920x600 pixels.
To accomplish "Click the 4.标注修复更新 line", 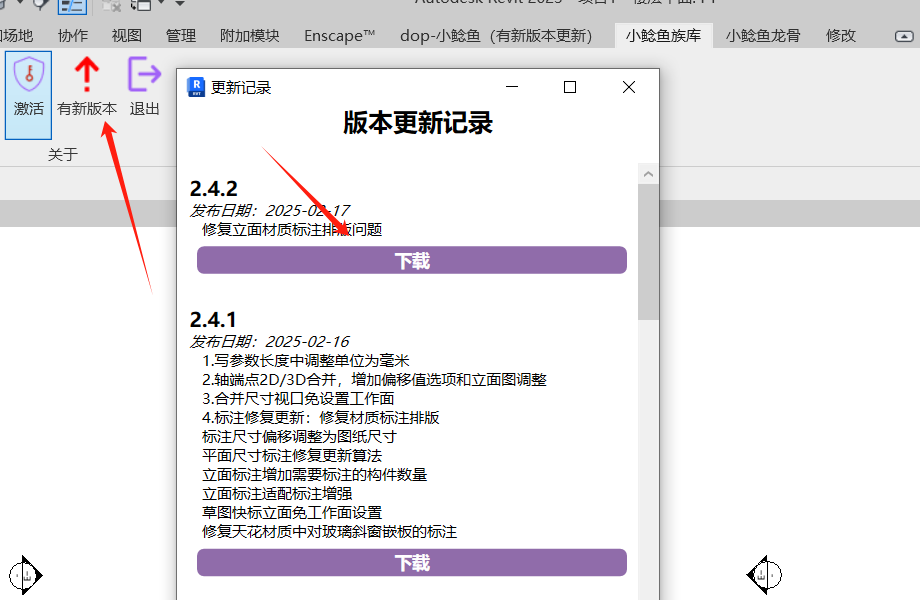I will (x=321, y=418).
